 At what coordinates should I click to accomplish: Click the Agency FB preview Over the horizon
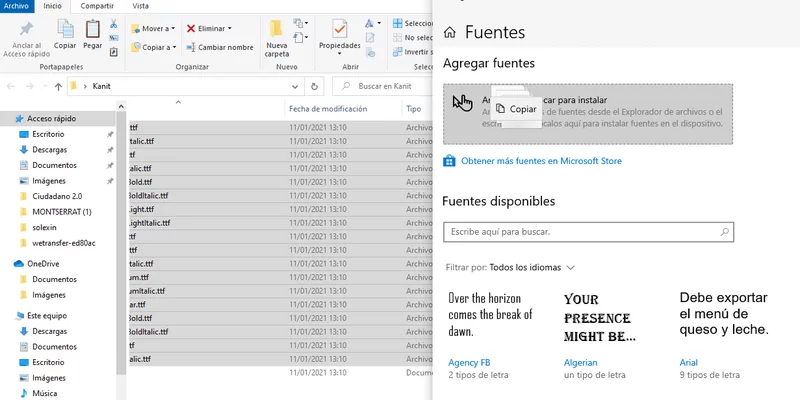(x=490, y=315)
